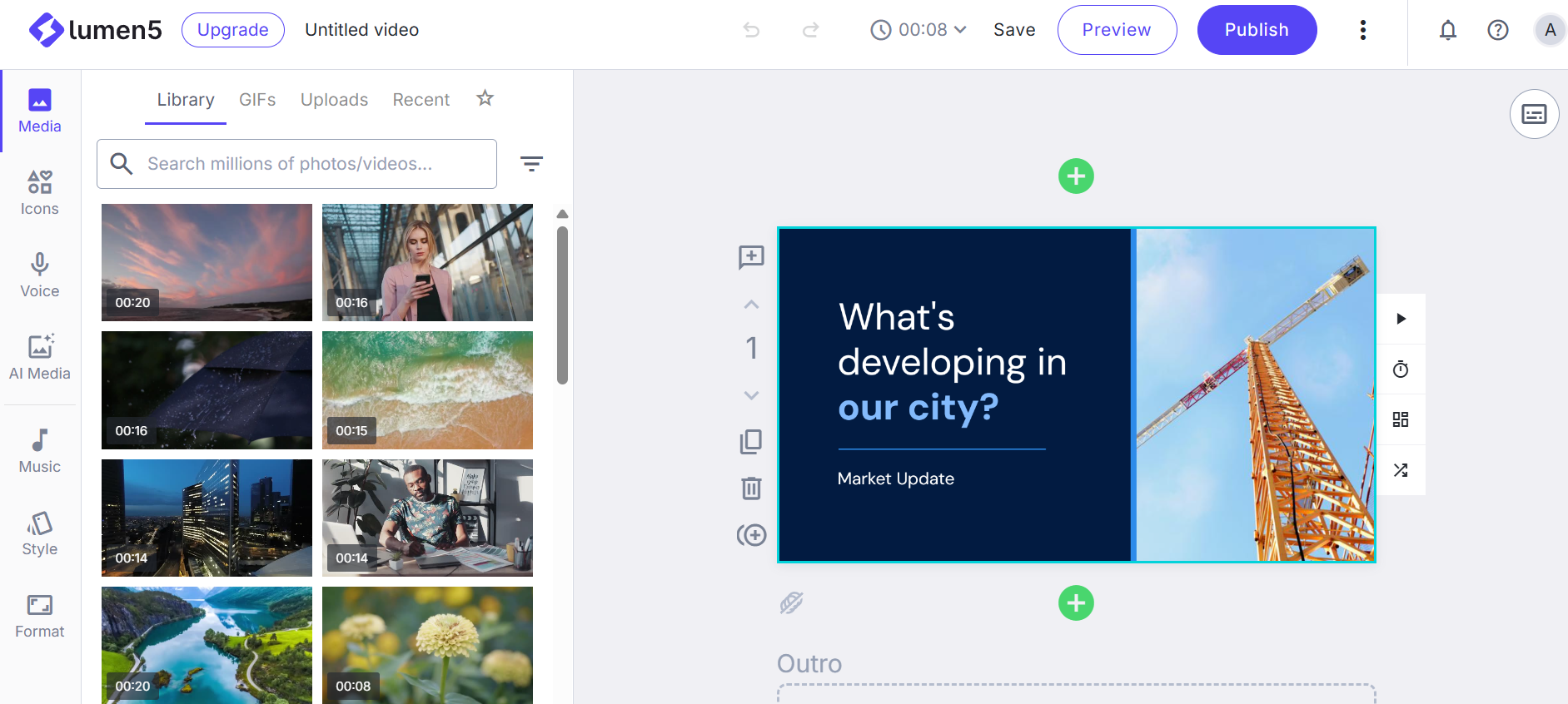Switch to the GIFs tab
The height and width of the screenshot is (704, 1568).
257,100
